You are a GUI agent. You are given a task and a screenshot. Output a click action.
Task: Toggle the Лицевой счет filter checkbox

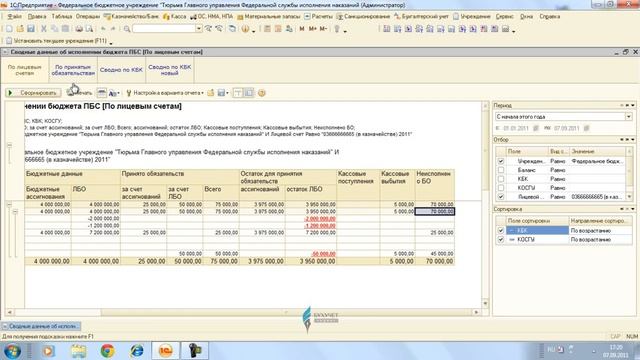coord(501,197)
